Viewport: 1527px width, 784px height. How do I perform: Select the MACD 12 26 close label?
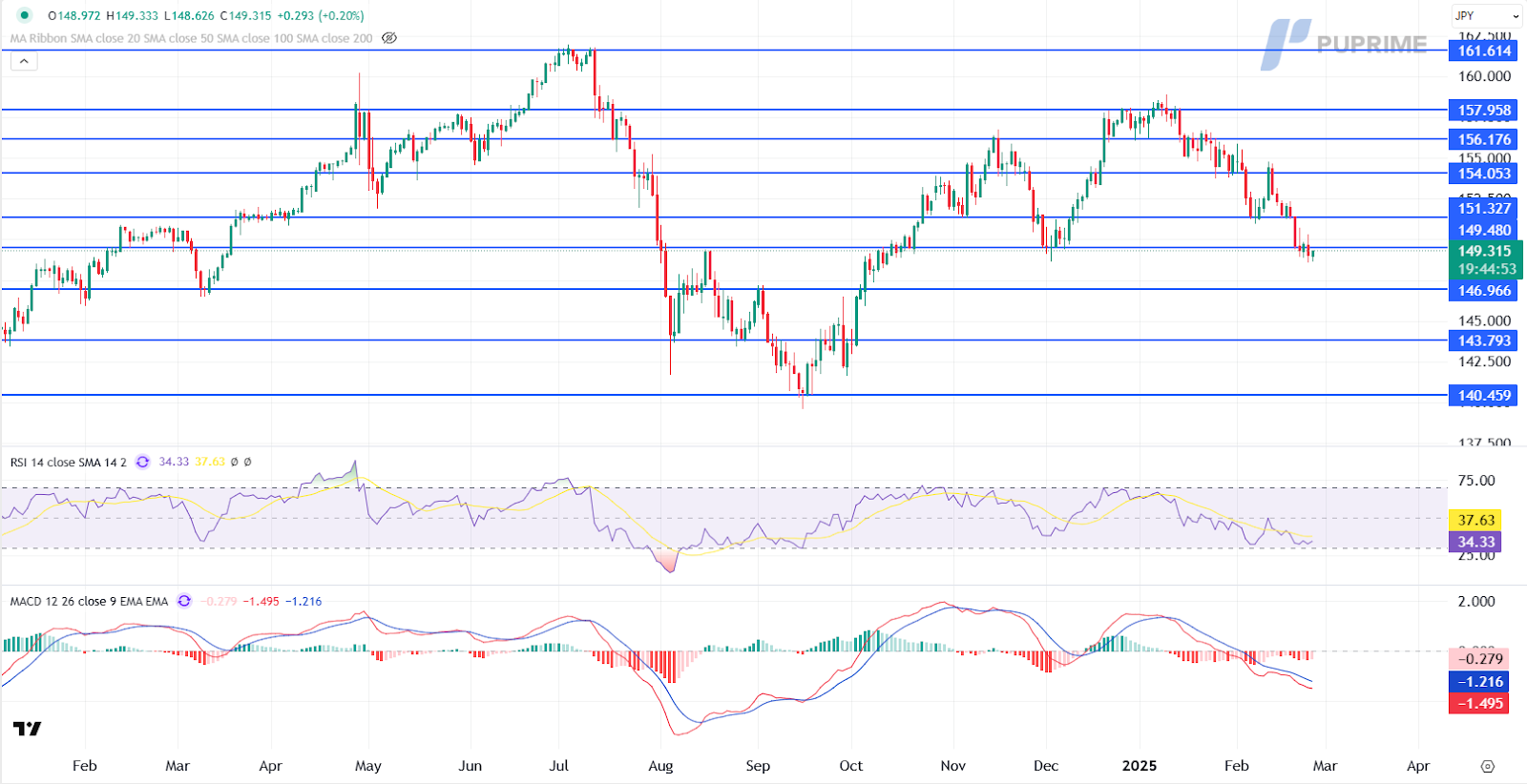coord(89,601)
